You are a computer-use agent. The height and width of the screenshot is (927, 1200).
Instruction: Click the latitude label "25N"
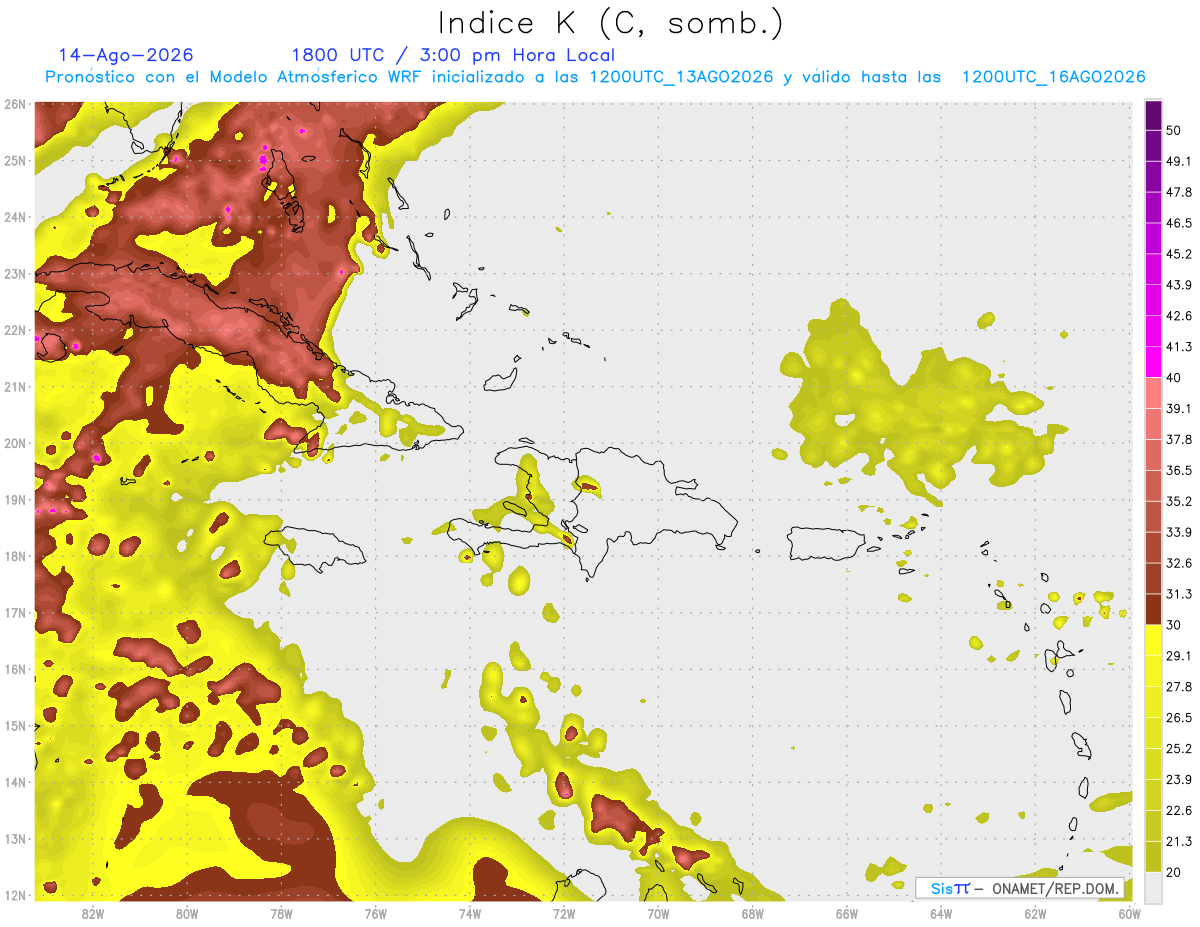pos(15,161)
